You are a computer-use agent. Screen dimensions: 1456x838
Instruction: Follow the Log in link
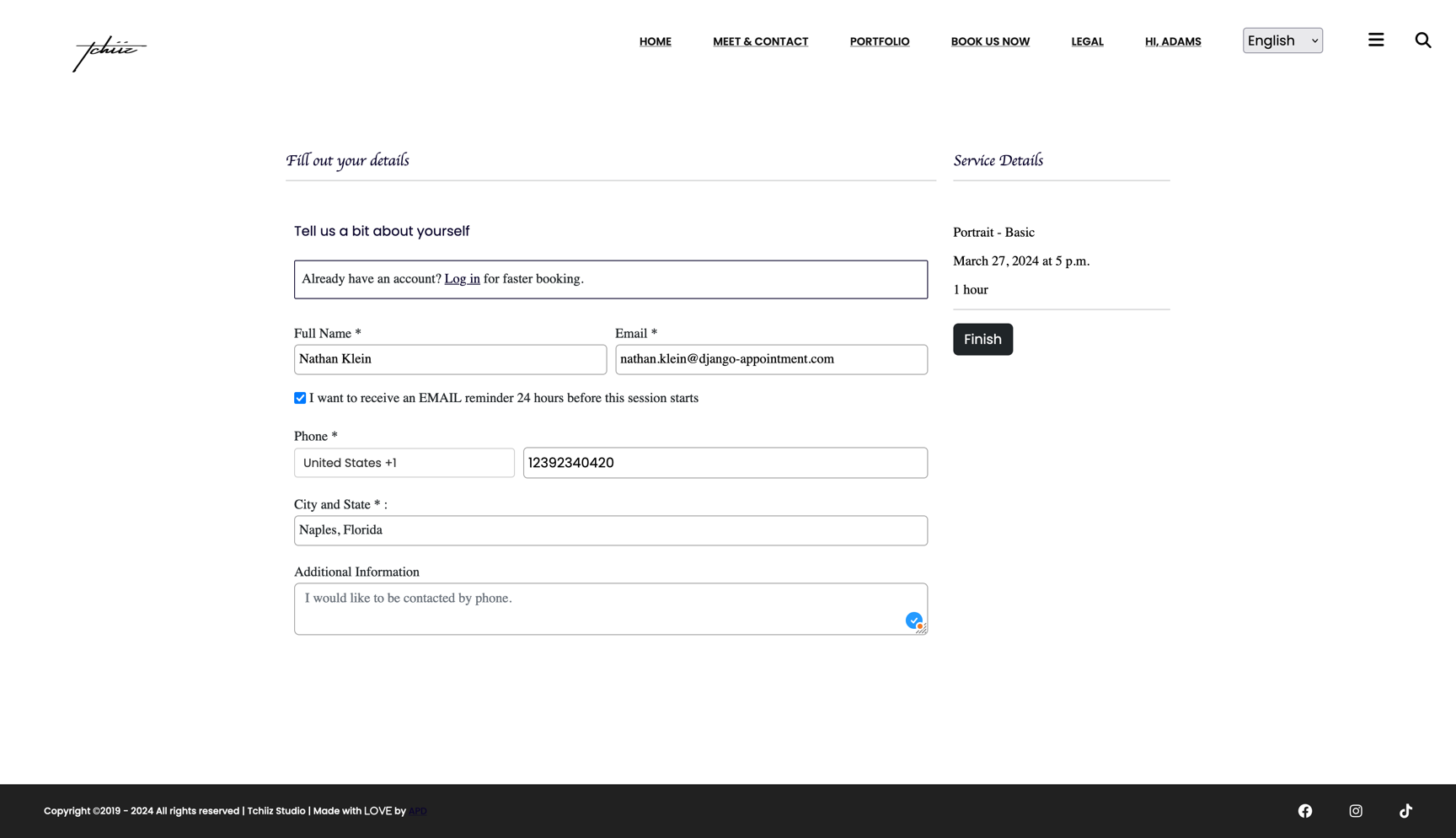462,279
